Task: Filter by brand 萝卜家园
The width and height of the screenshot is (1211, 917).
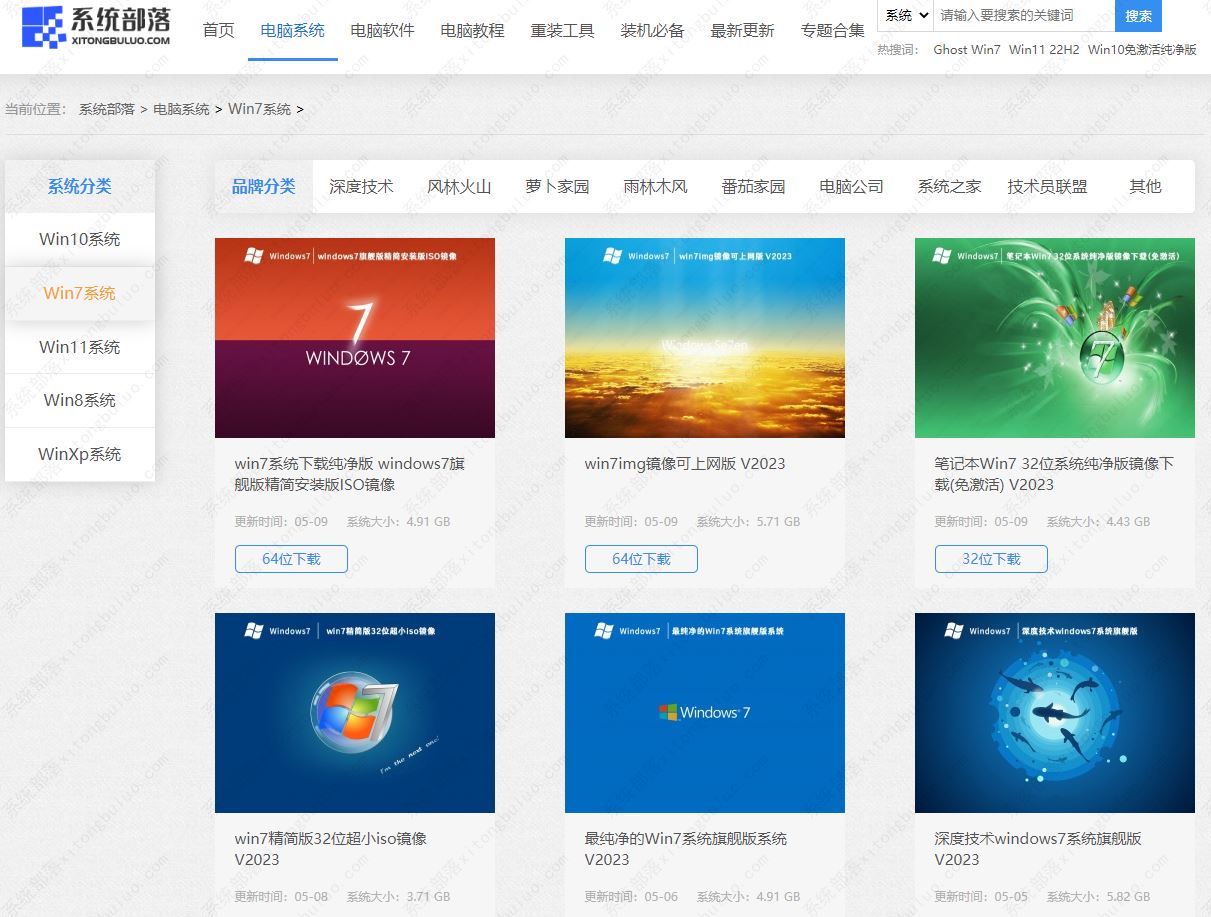Action: pos(557,186)
